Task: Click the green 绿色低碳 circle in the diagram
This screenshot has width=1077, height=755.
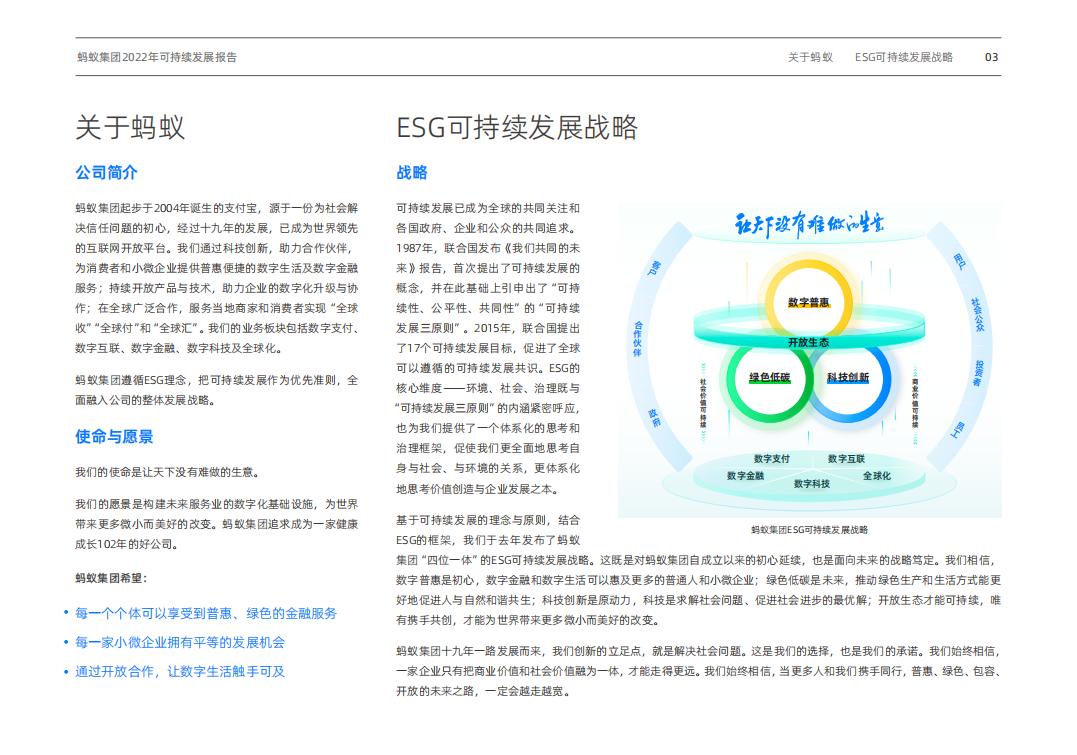Action: pos(769,377)
